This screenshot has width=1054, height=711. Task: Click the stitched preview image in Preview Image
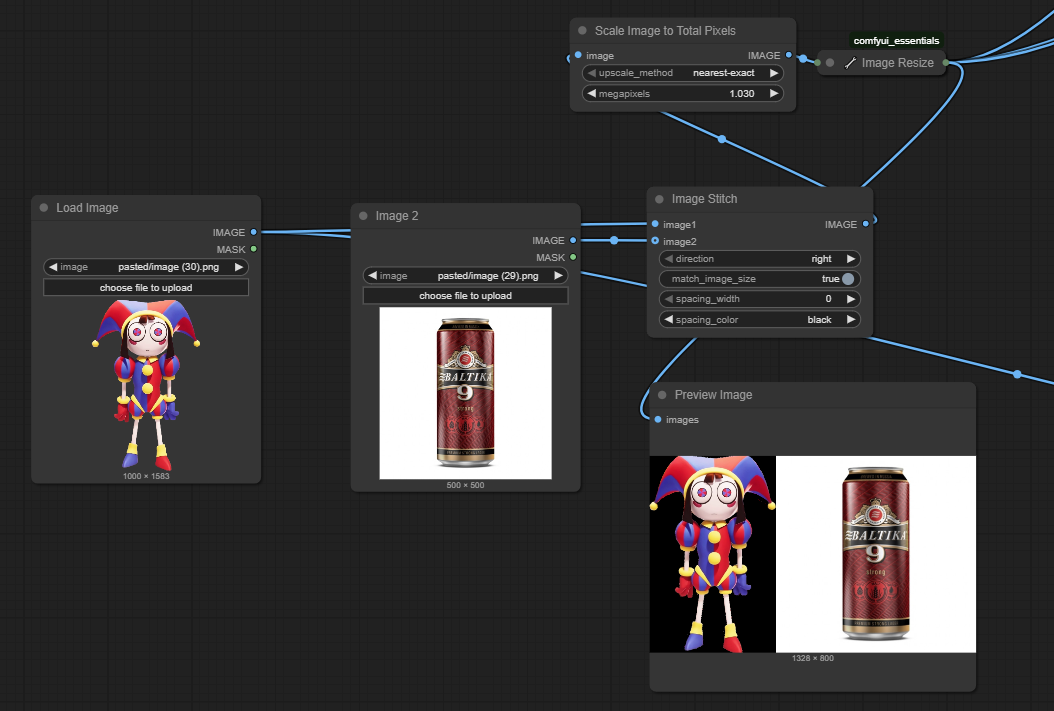click(x=813, y=554)
